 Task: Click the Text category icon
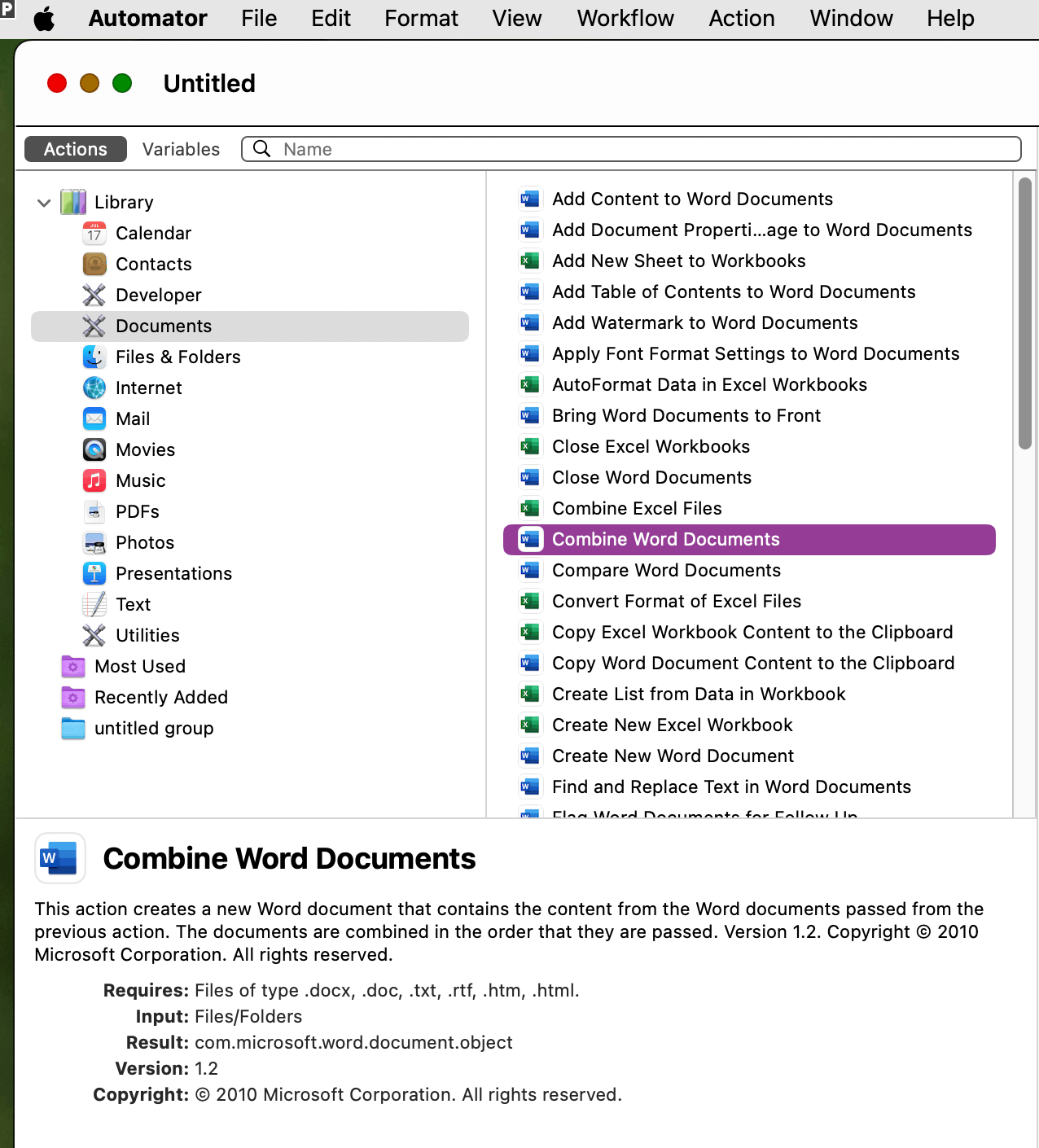pos(94,604)
